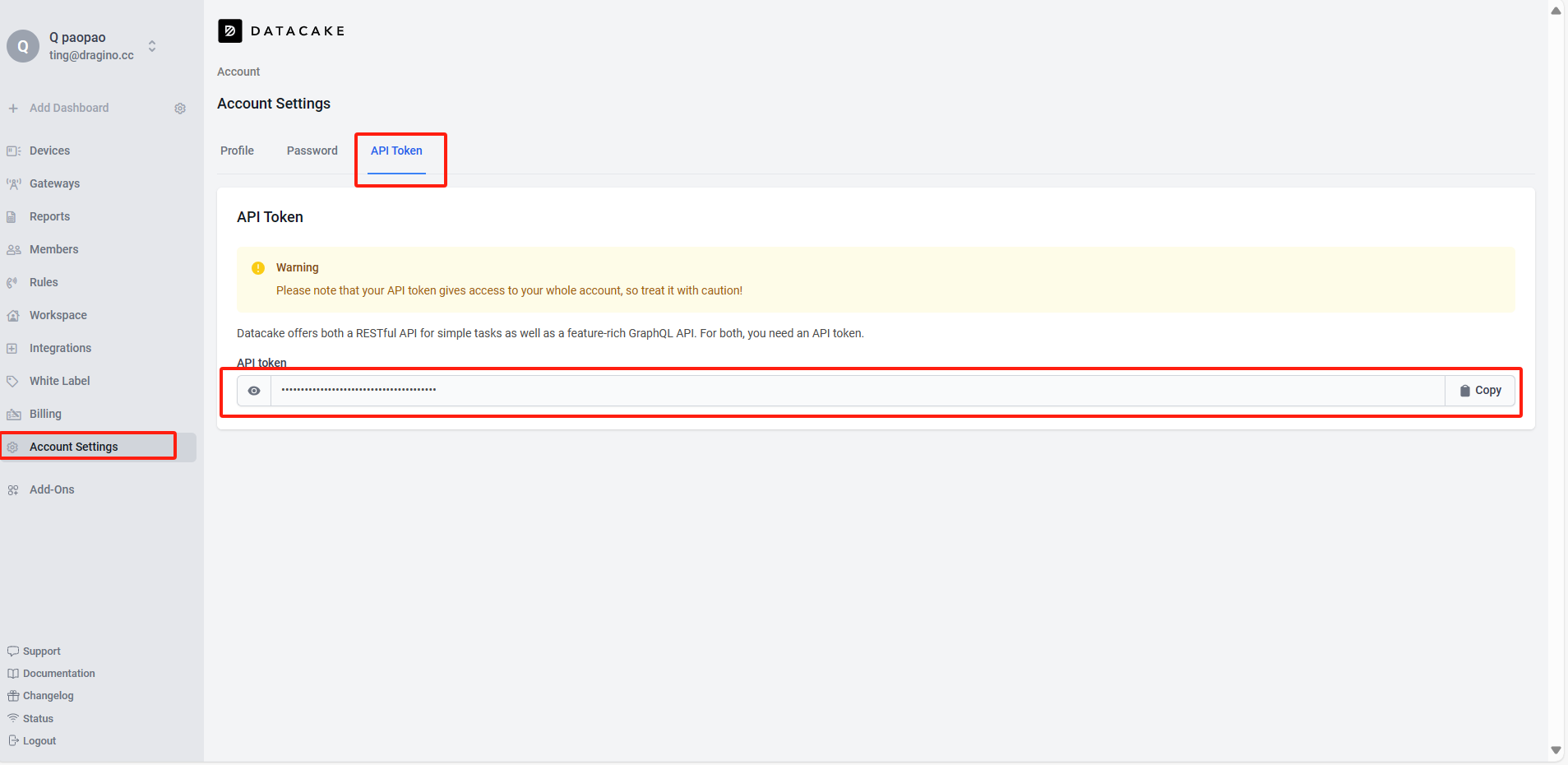
Task: Click the scrollbar down arrow
Action: [1556, 750]
